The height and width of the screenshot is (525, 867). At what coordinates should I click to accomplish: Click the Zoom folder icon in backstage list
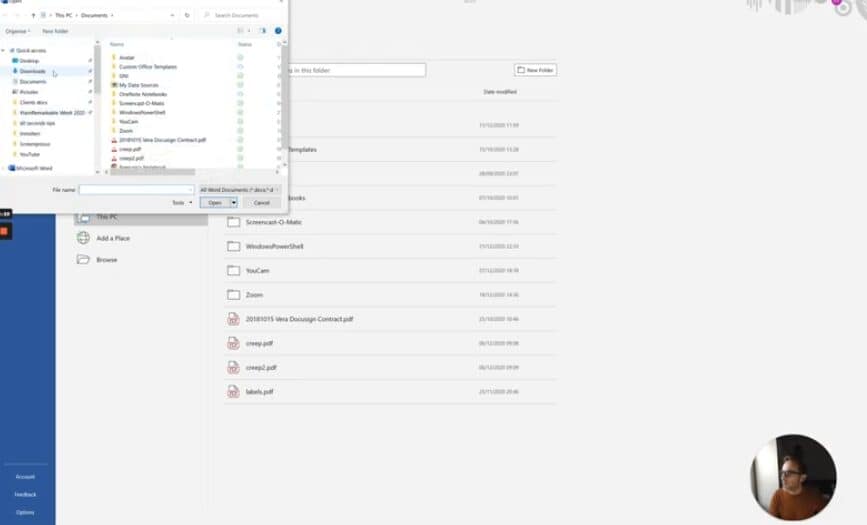[x=233, y=295]
